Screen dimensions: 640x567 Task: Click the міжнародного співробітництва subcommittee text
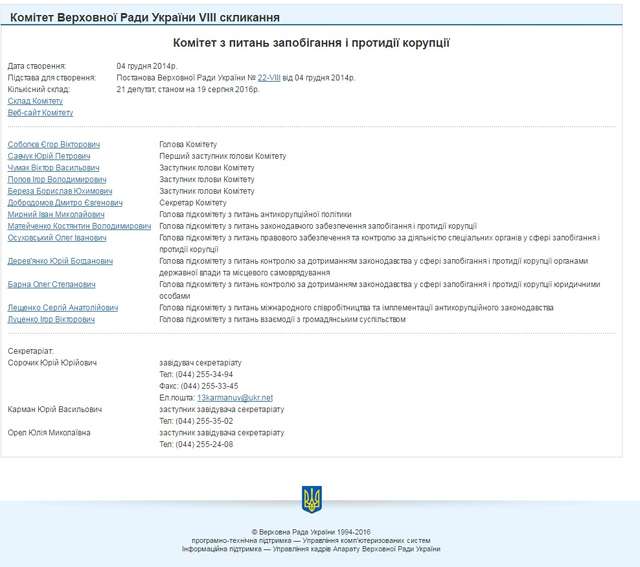356,308
